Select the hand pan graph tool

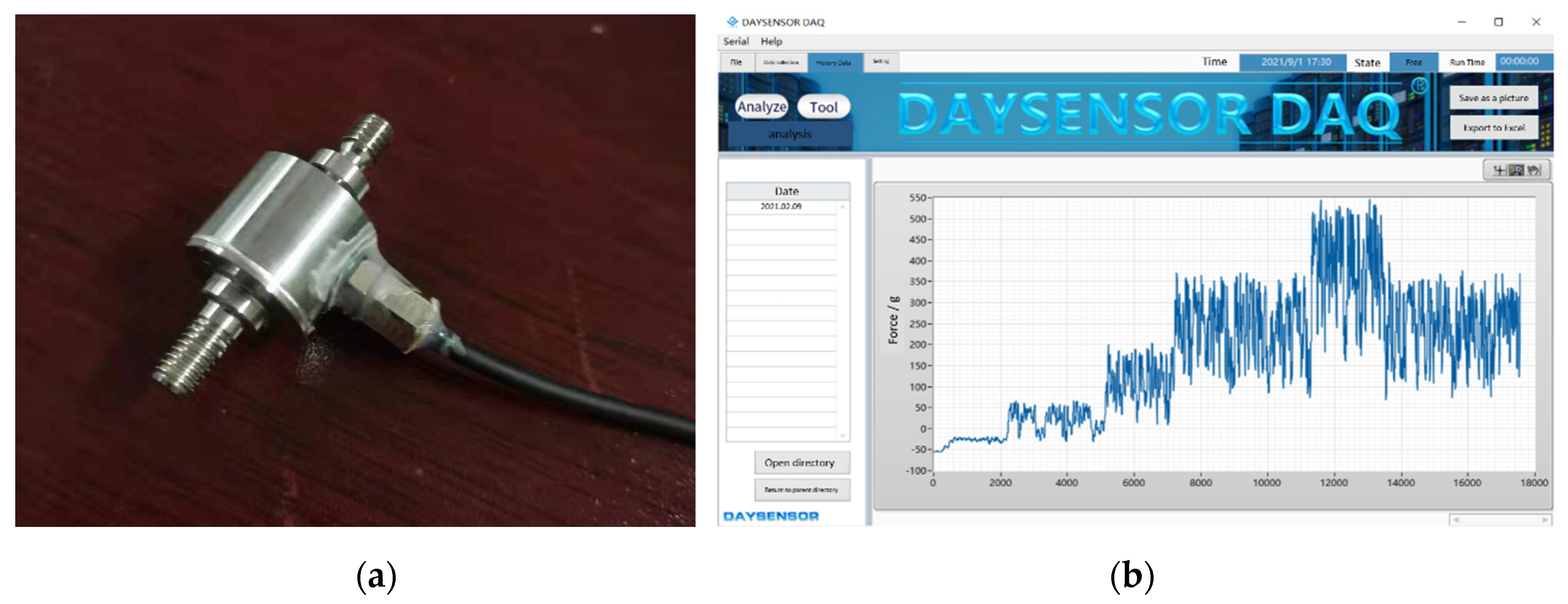(x=1533, y=170)
